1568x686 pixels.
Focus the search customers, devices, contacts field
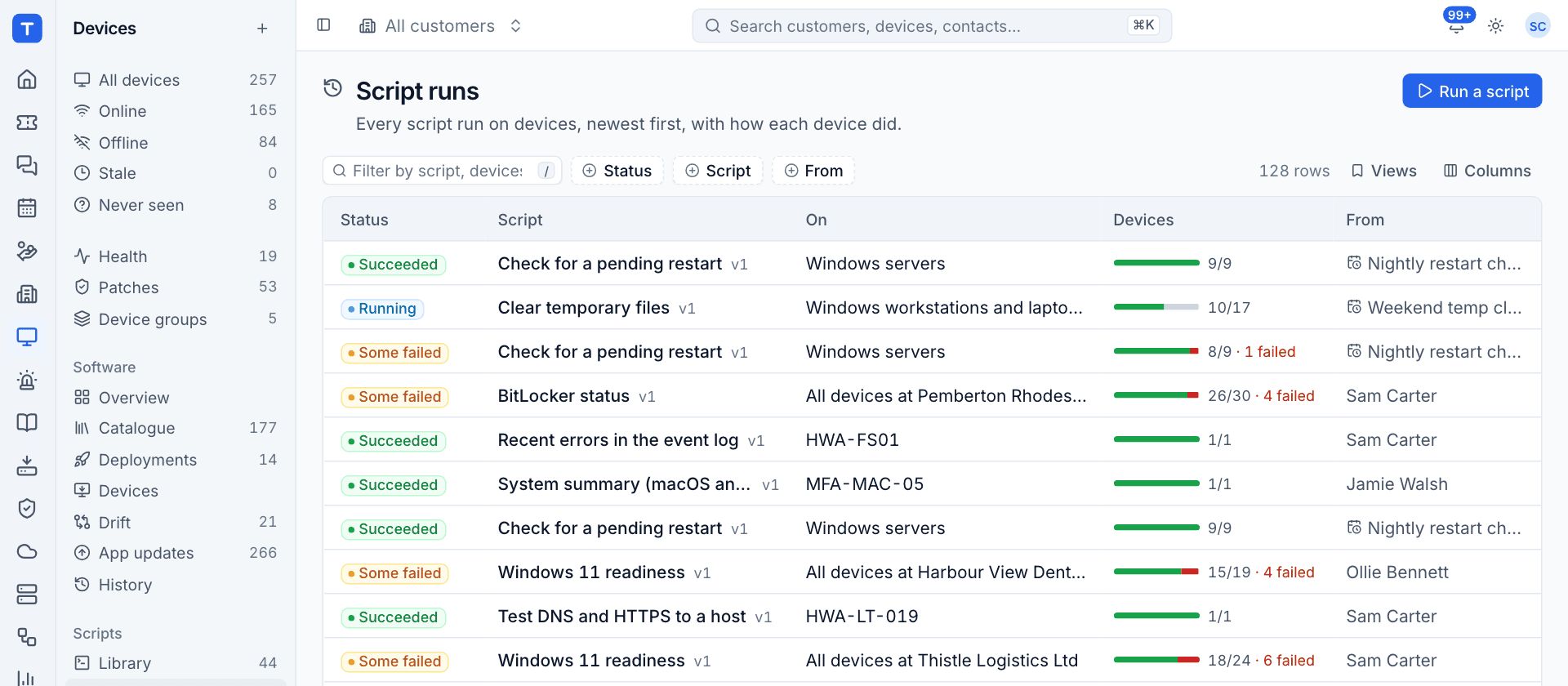(932, 26)
